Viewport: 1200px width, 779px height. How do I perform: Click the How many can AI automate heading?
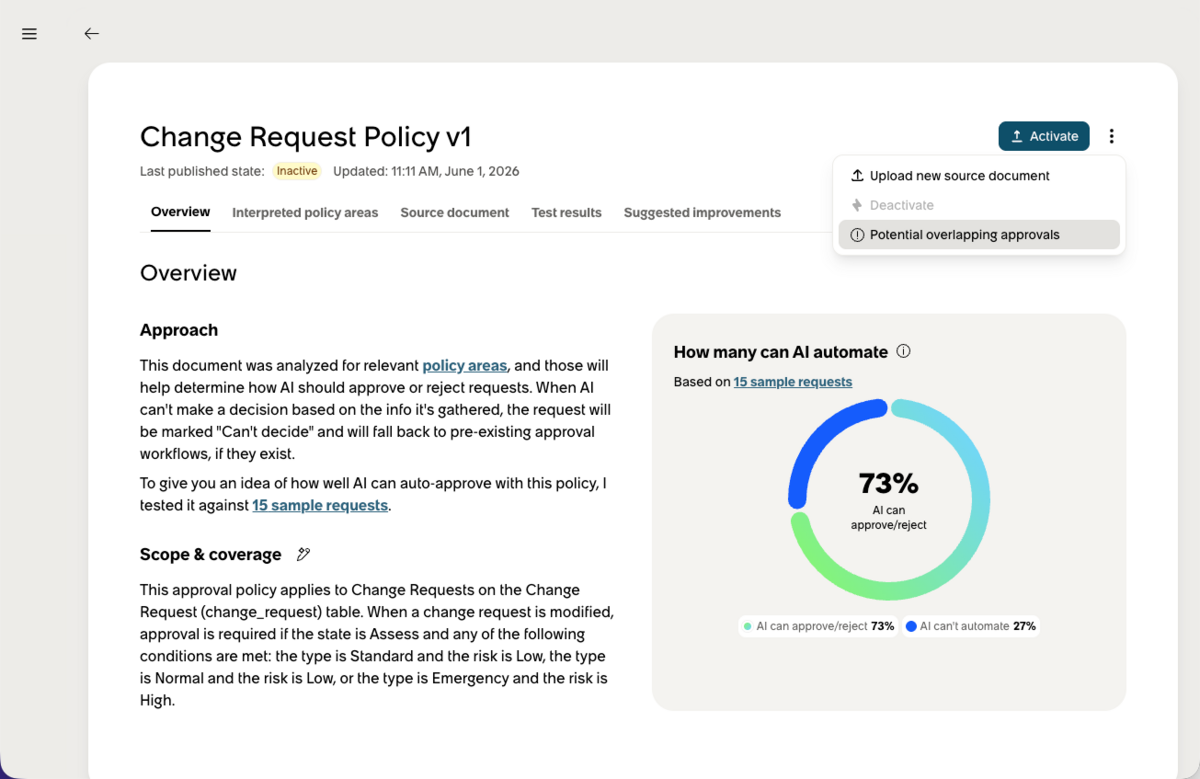click(781, 352)
